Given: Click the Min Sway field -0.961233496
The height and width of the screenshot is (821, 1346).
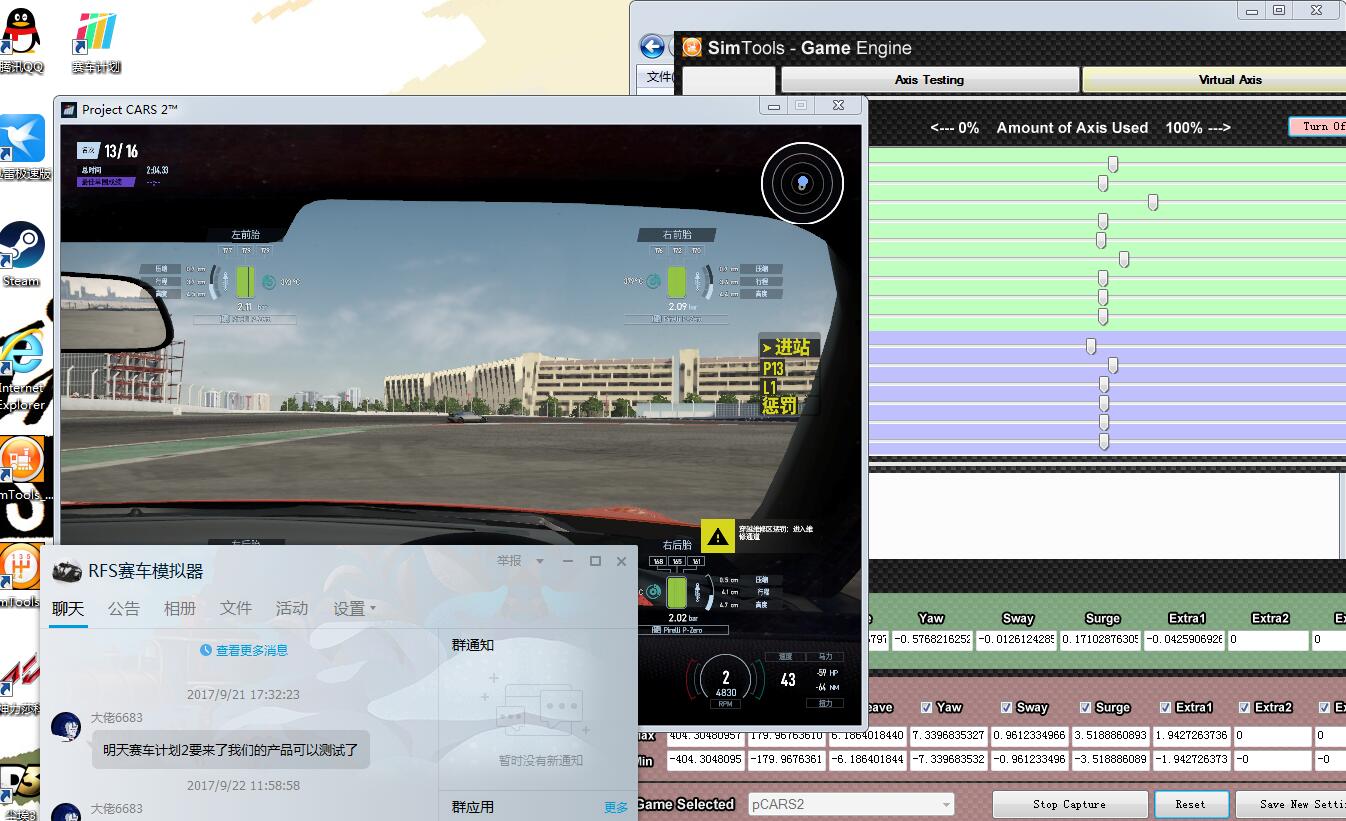Looking at the screenshot, I should pos(1029,760).
